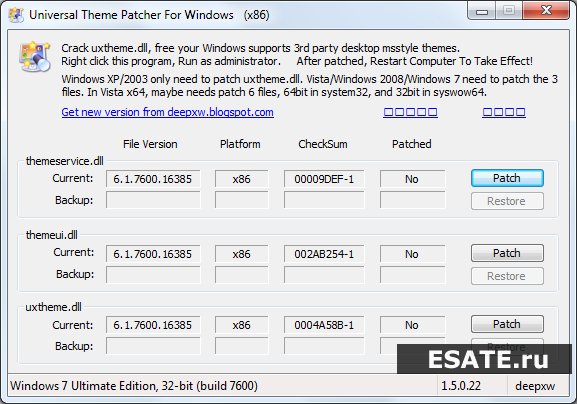The height and width of the screenshot is (404, 577).
Task: Select uxtheme.dll backup file version field
Action: click(153, 345)
